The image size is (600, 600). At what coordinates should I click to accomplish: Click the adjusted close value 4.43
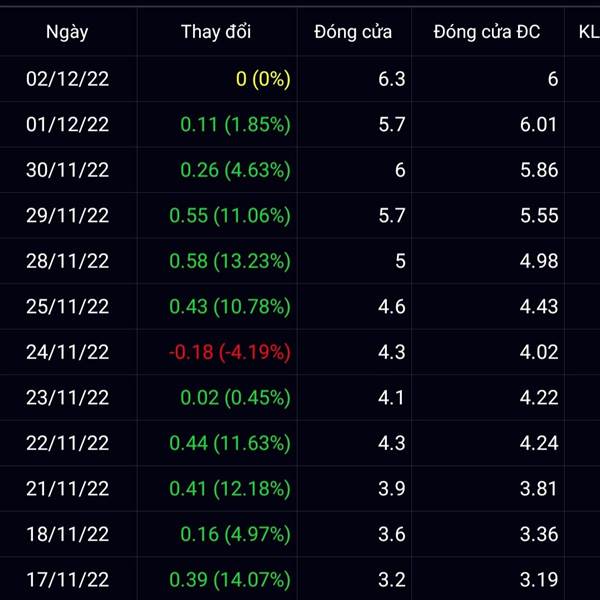point(539,306)
